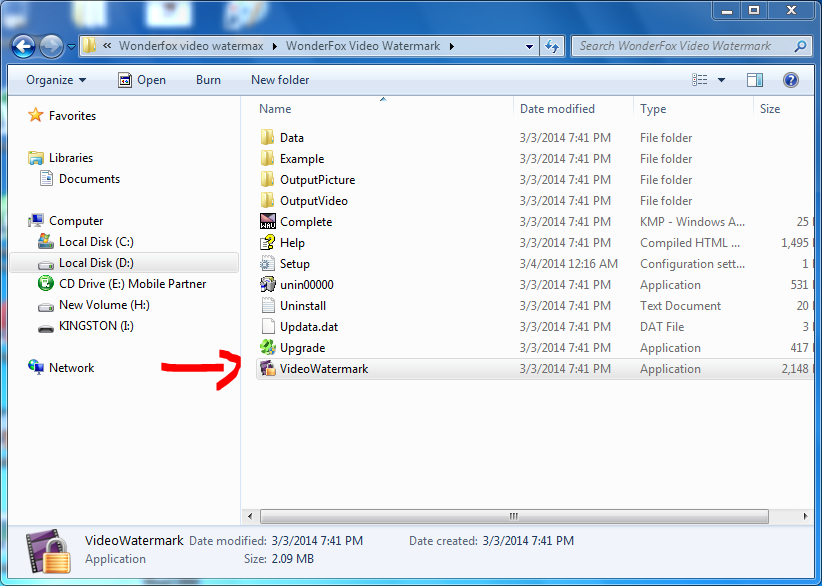Viewport: 822px width, 586px height.
Task: Select Computer in the navigation pane
Action: [x=75, y=221]
